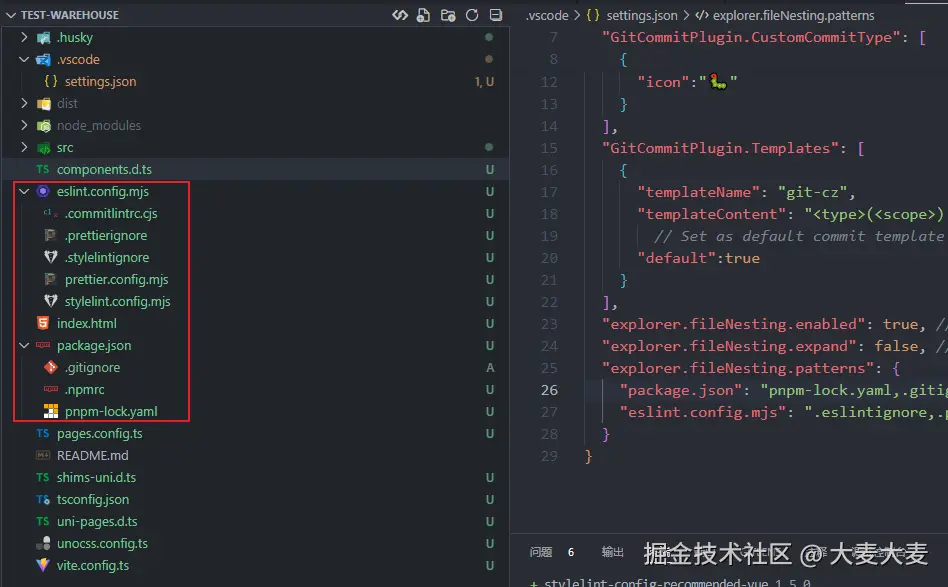The width and height of the screenshot is (948, 587).
Task: Click the commitlint icon beside .commitlintrc.cjs
Action: (x=51, y=213)
